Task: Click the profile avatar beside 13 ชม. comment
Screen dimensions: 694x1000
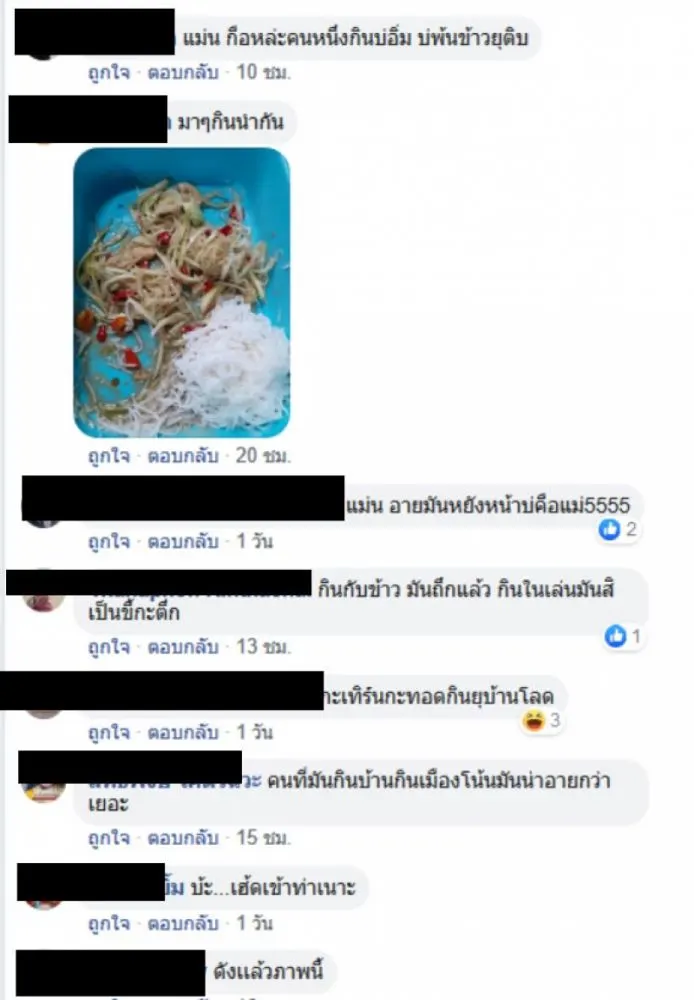Action: coord(43,601)
